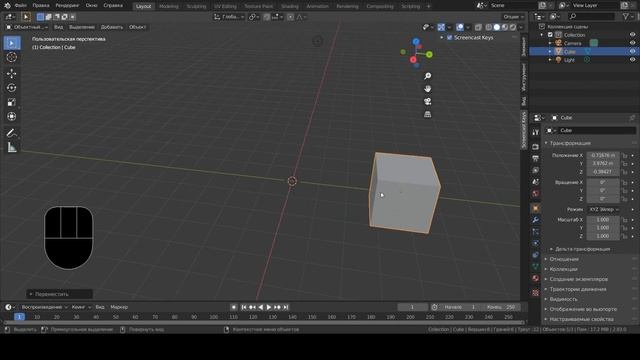Switch to the Layout workspace tab
The image size is (640, 360).
tap(143, 6)
